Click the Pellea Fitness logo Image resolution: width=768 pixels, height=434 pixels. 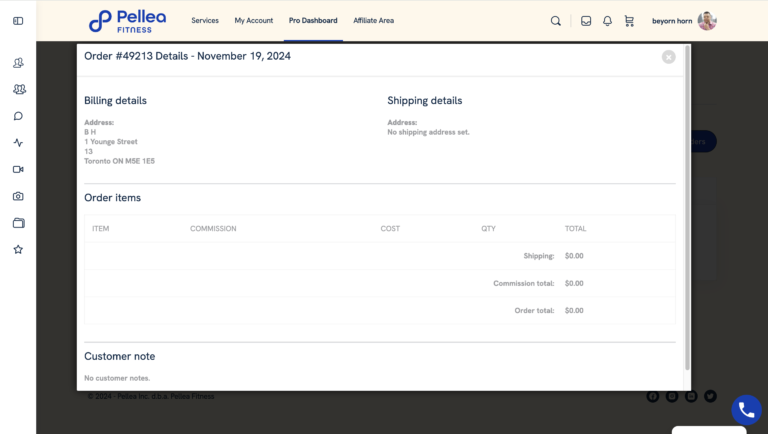click(127, 21)
